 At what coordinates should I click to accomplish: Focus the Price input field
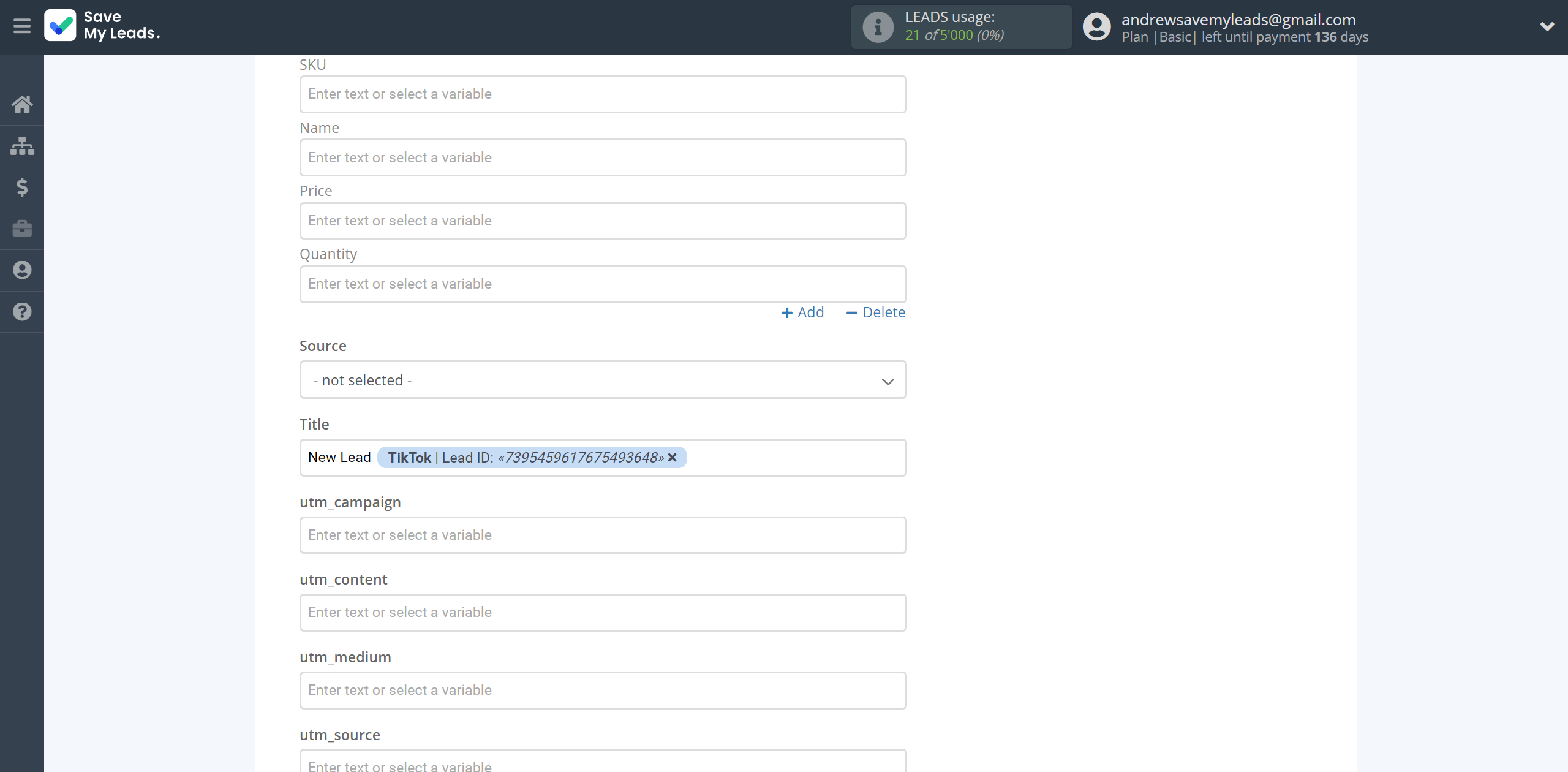(603, 221)
